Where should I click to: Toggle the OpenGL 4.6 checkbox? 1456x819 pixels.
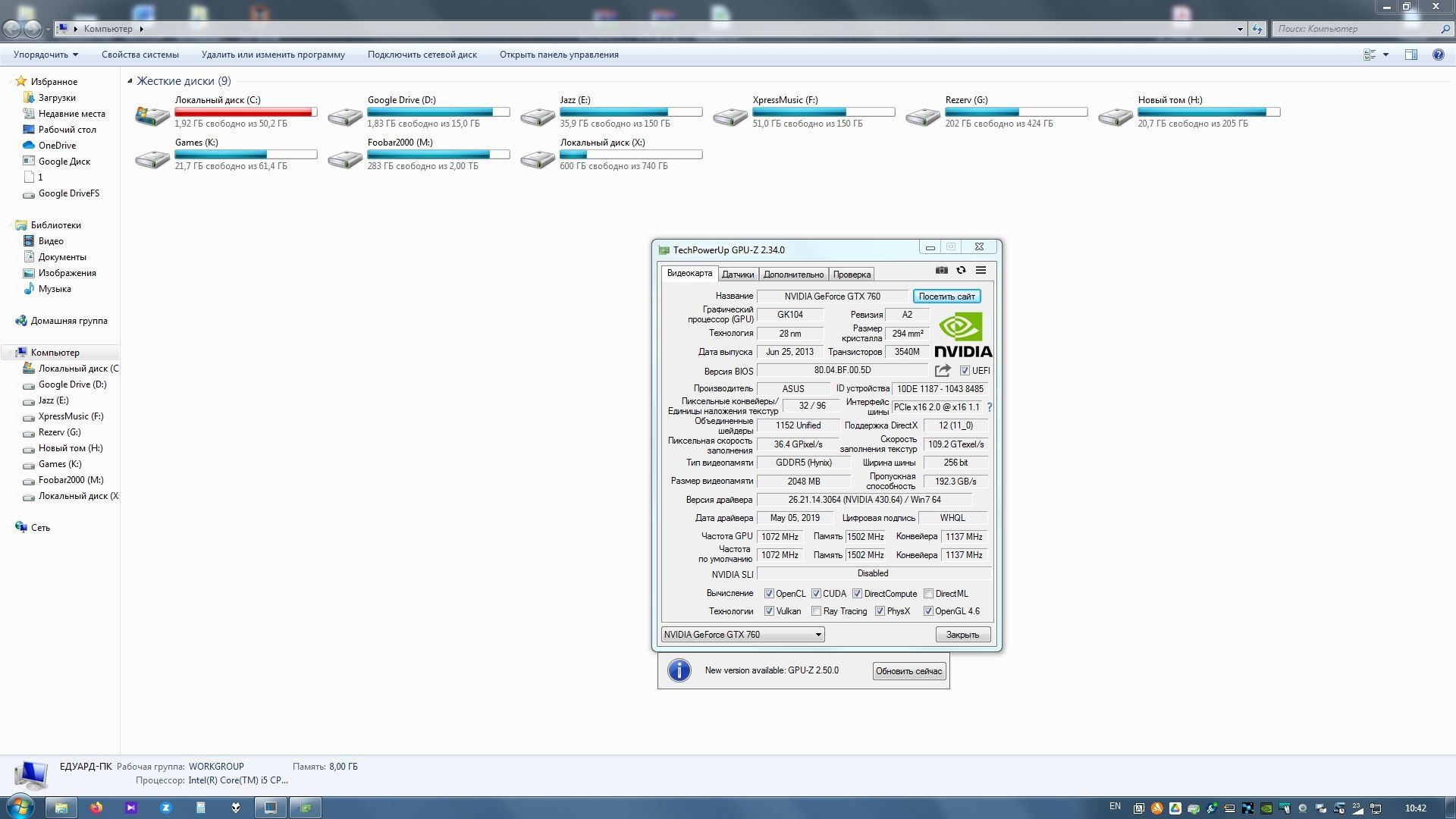pyautogui.click(x=928, y=611)
